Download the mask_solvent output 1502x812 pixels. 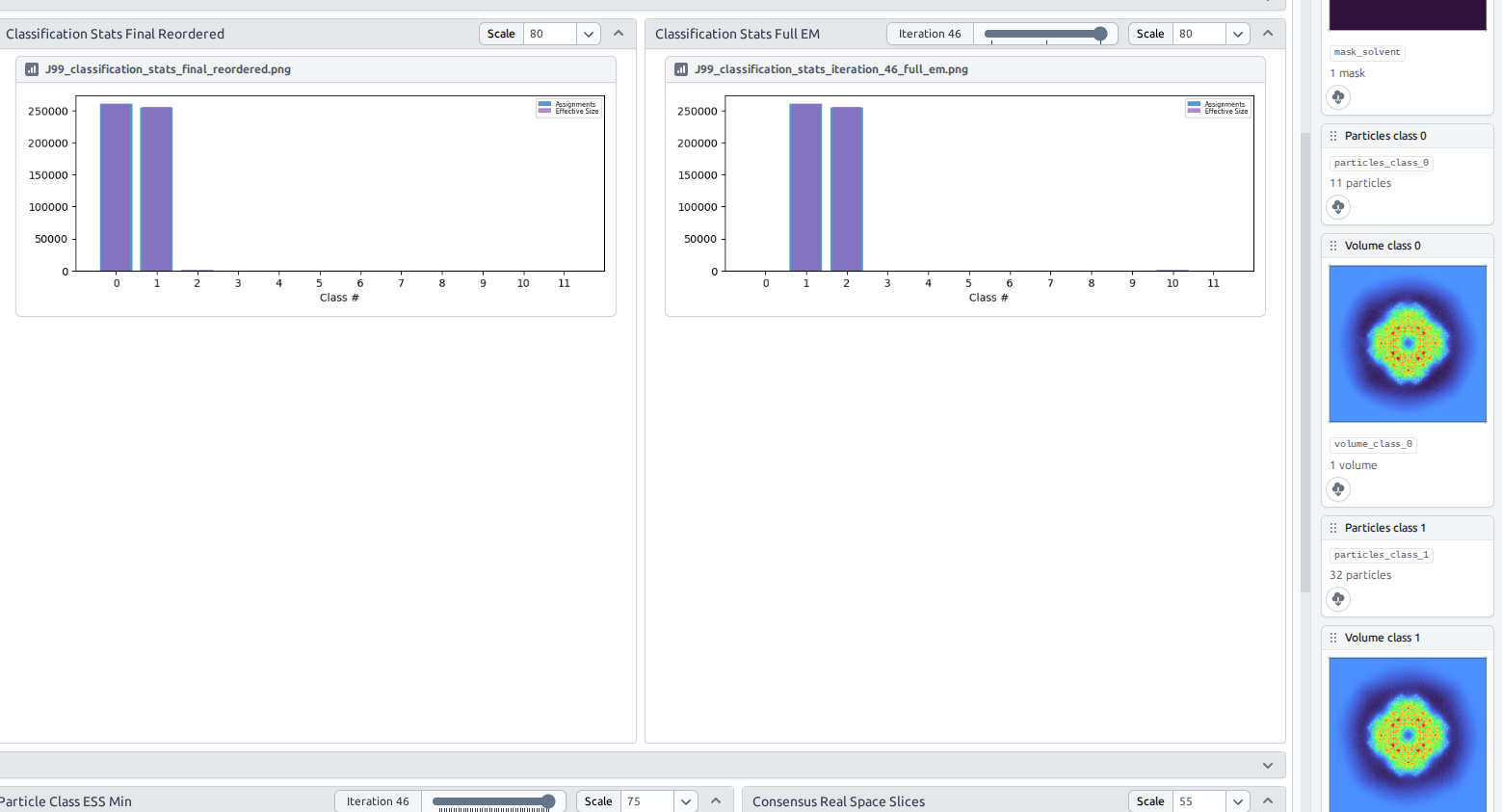pyautogui.click(x=1338, y=97)
